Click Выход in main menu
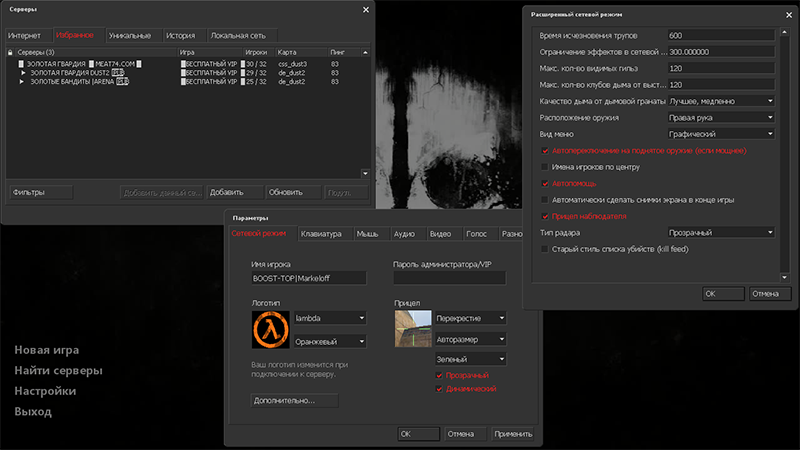Viewport: 800px width, 450px height. [33, 411]
